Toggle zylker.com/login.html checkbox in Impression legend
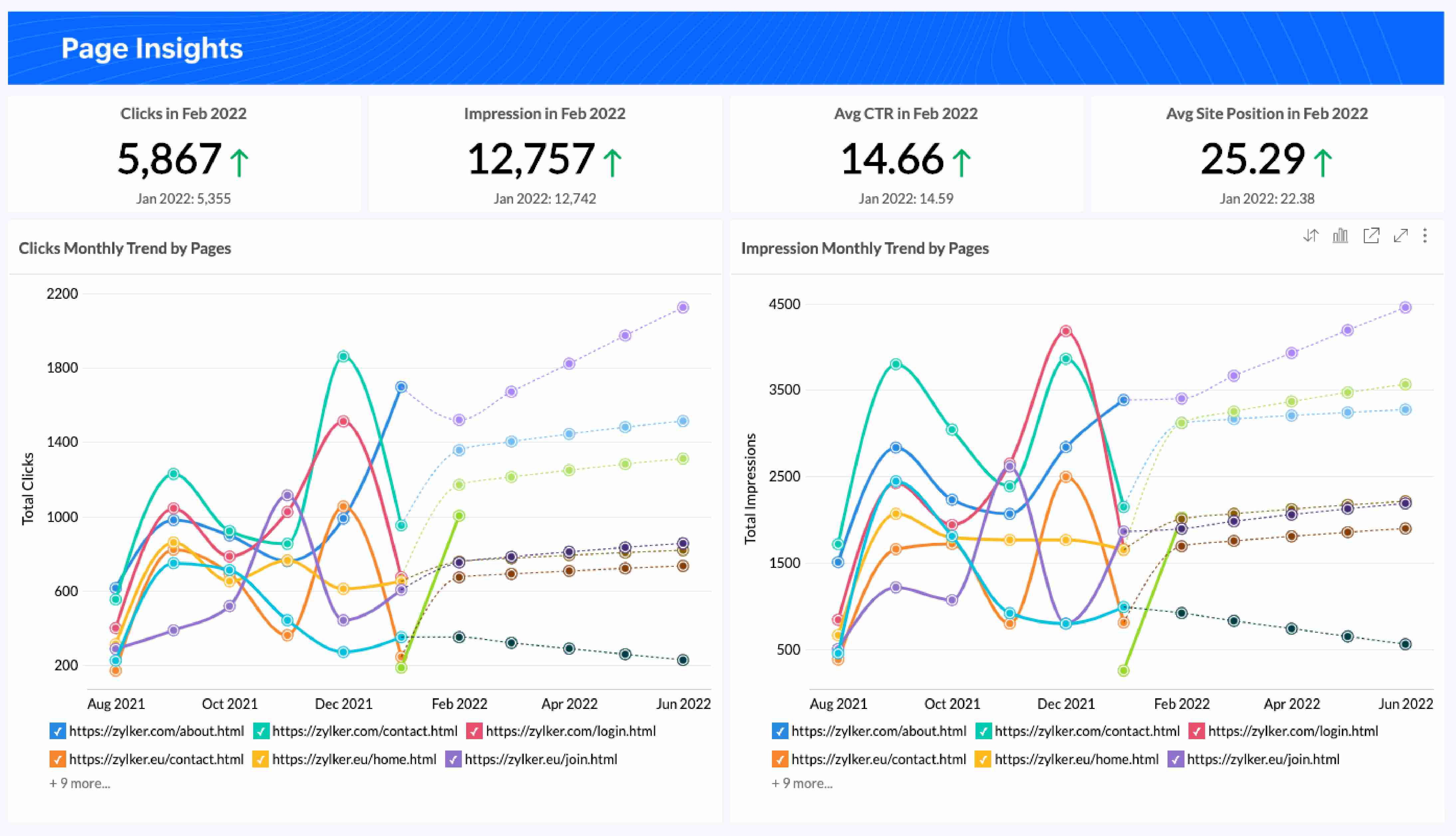 (1196, 731)
